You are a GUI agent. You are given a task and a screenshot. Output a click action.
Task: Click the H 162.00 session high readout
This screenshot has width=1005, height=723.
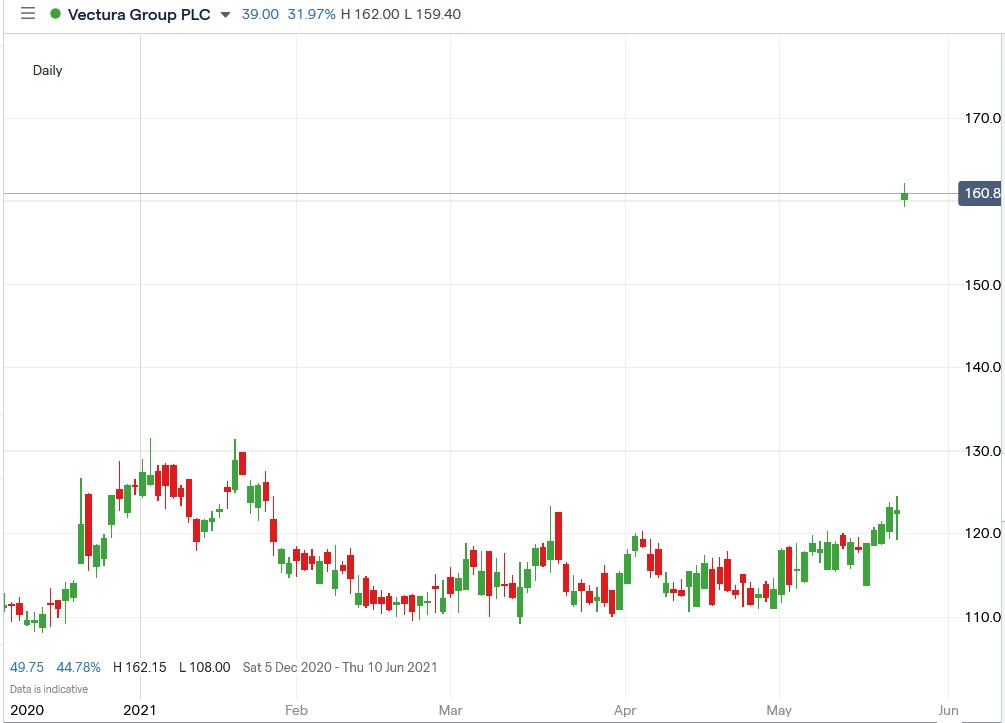pyautogui.click(x=366, y=14)
